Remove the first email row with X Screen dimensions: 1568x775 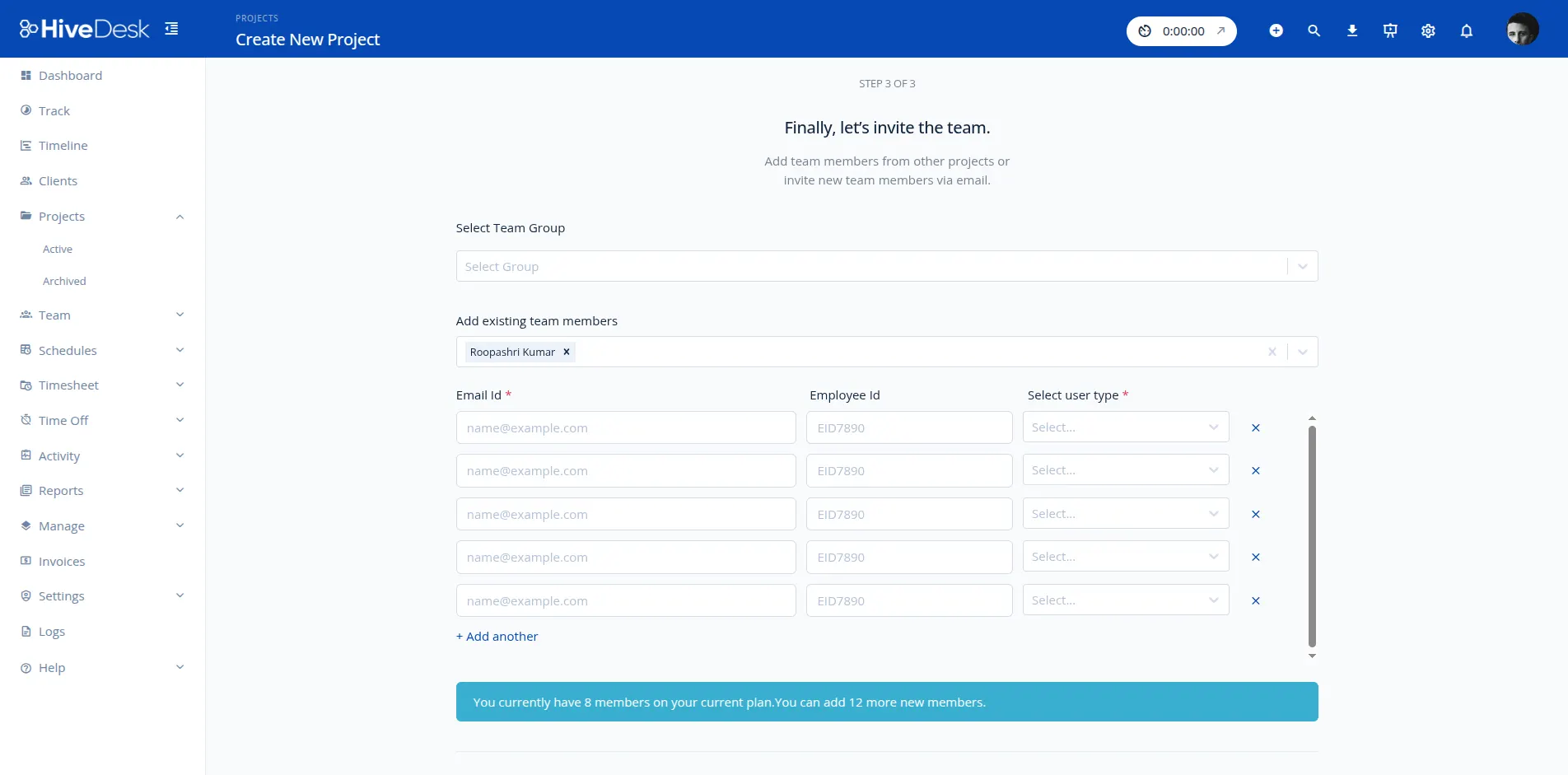[1255, 427]
